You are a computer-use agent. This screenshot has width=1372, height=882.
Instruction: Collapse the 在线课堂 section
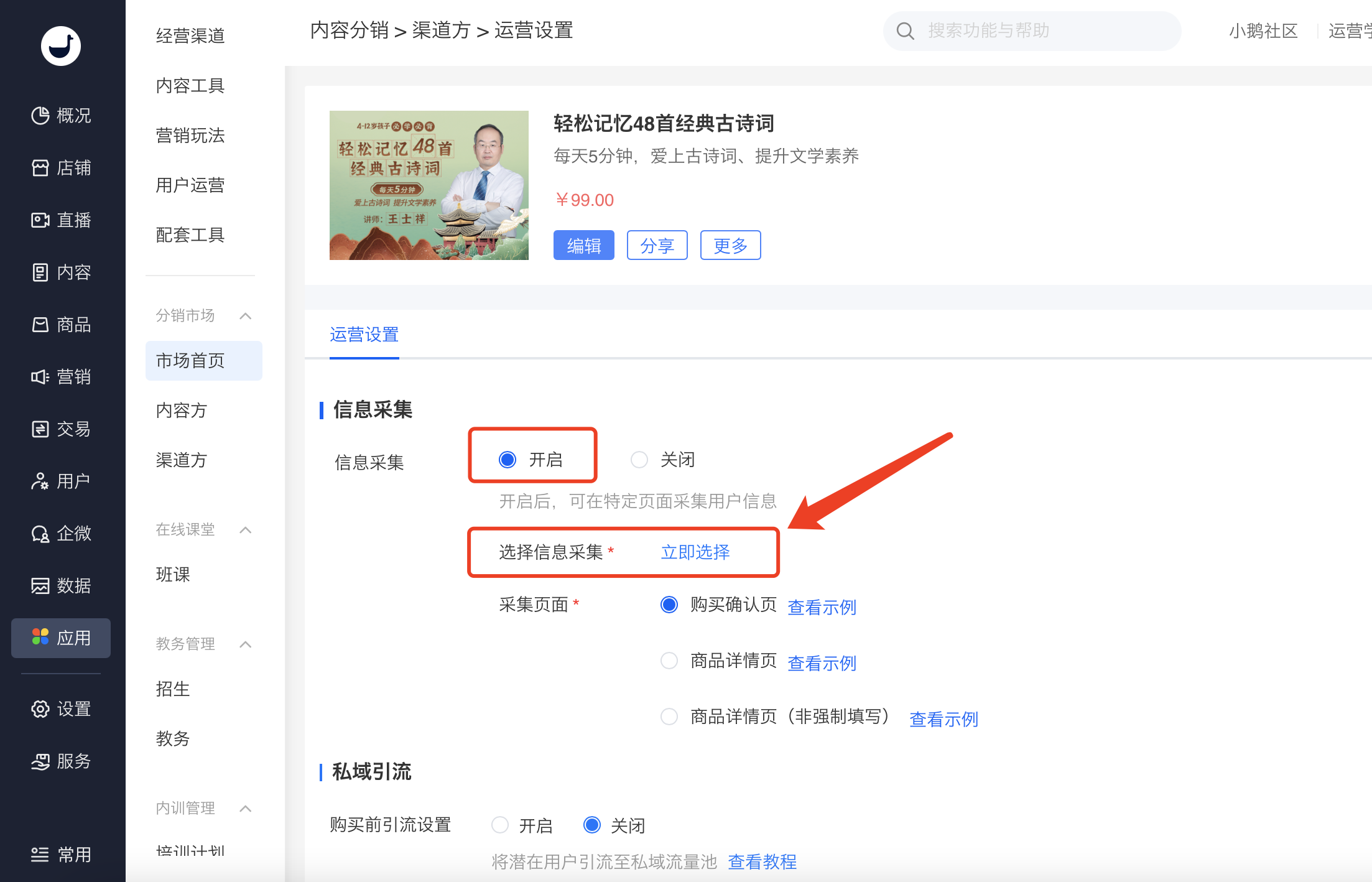click(246, 530)
